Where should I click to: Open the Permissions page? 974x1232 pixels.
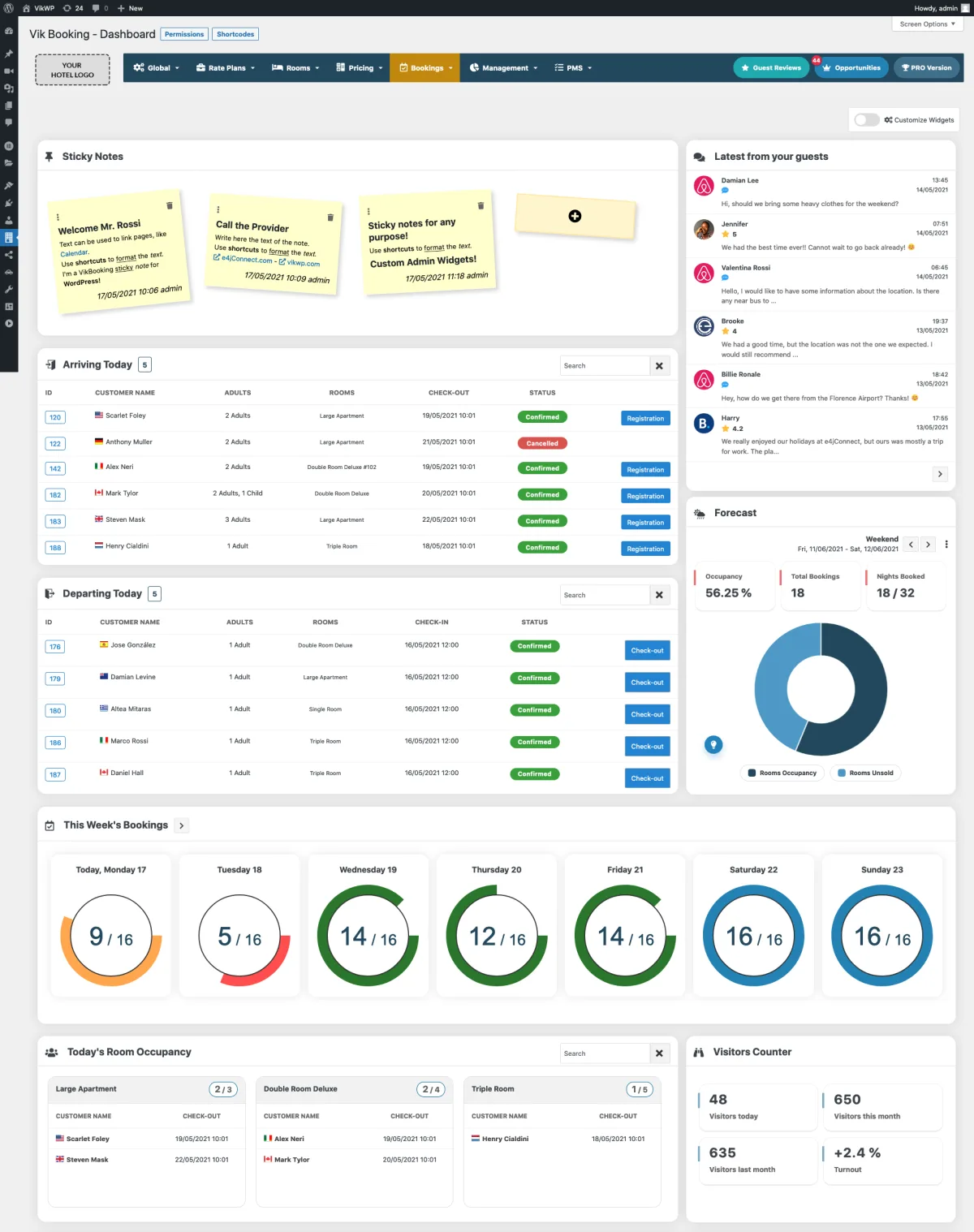(x=184, y=34)
